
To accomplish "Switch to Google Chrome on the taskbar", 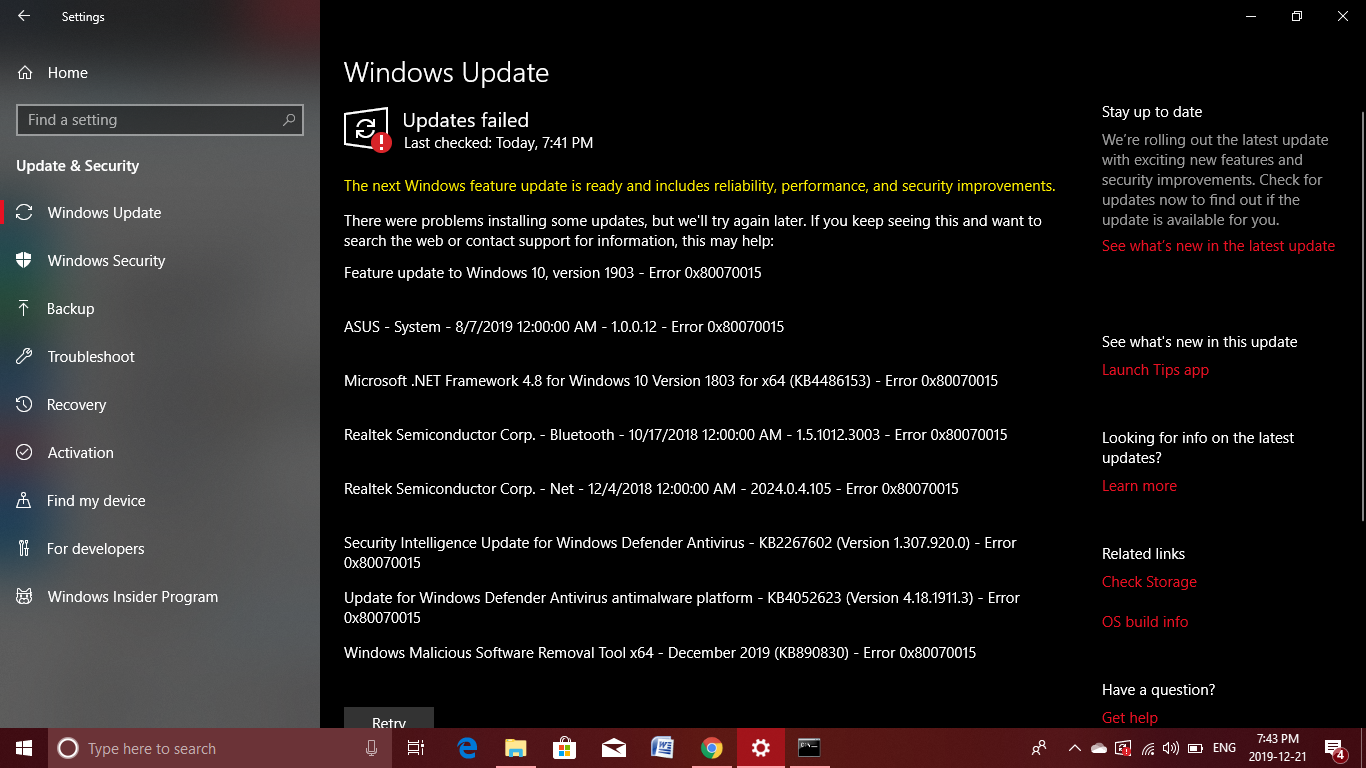I will [712, 748].
